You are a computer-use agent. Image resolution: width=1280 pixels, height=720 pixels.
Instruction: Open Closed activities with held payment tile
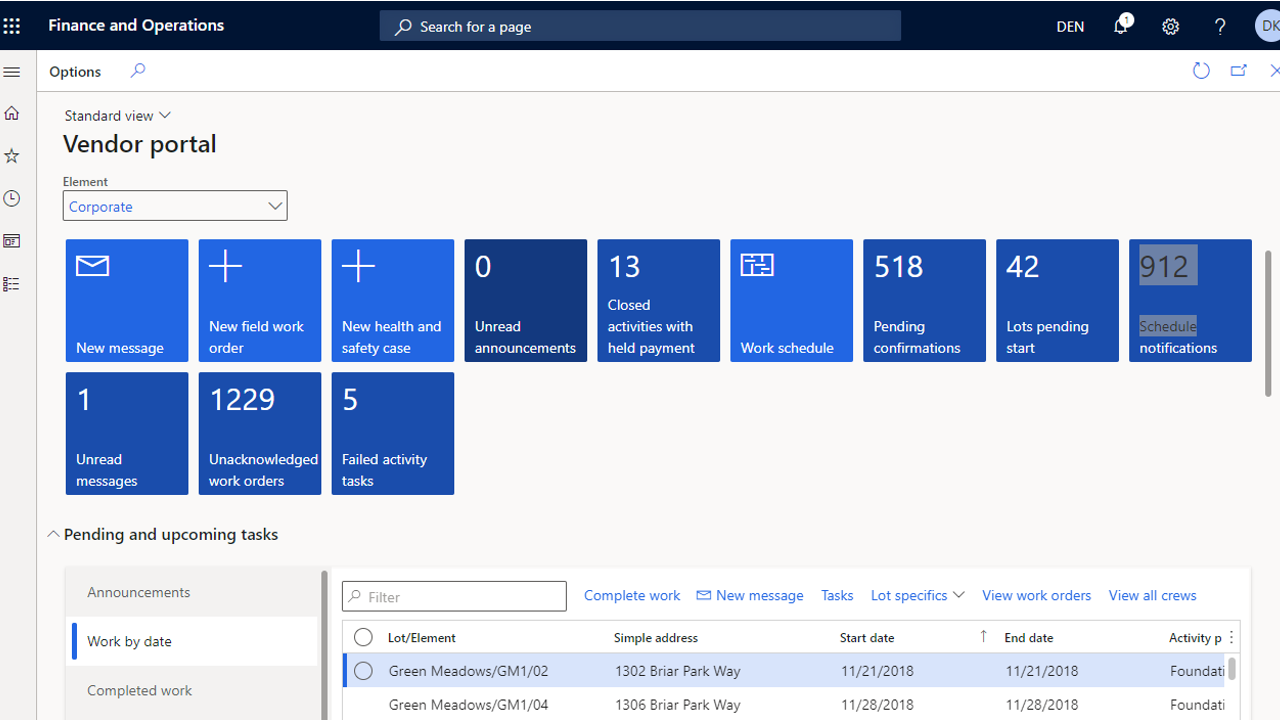tap(659, 301)
